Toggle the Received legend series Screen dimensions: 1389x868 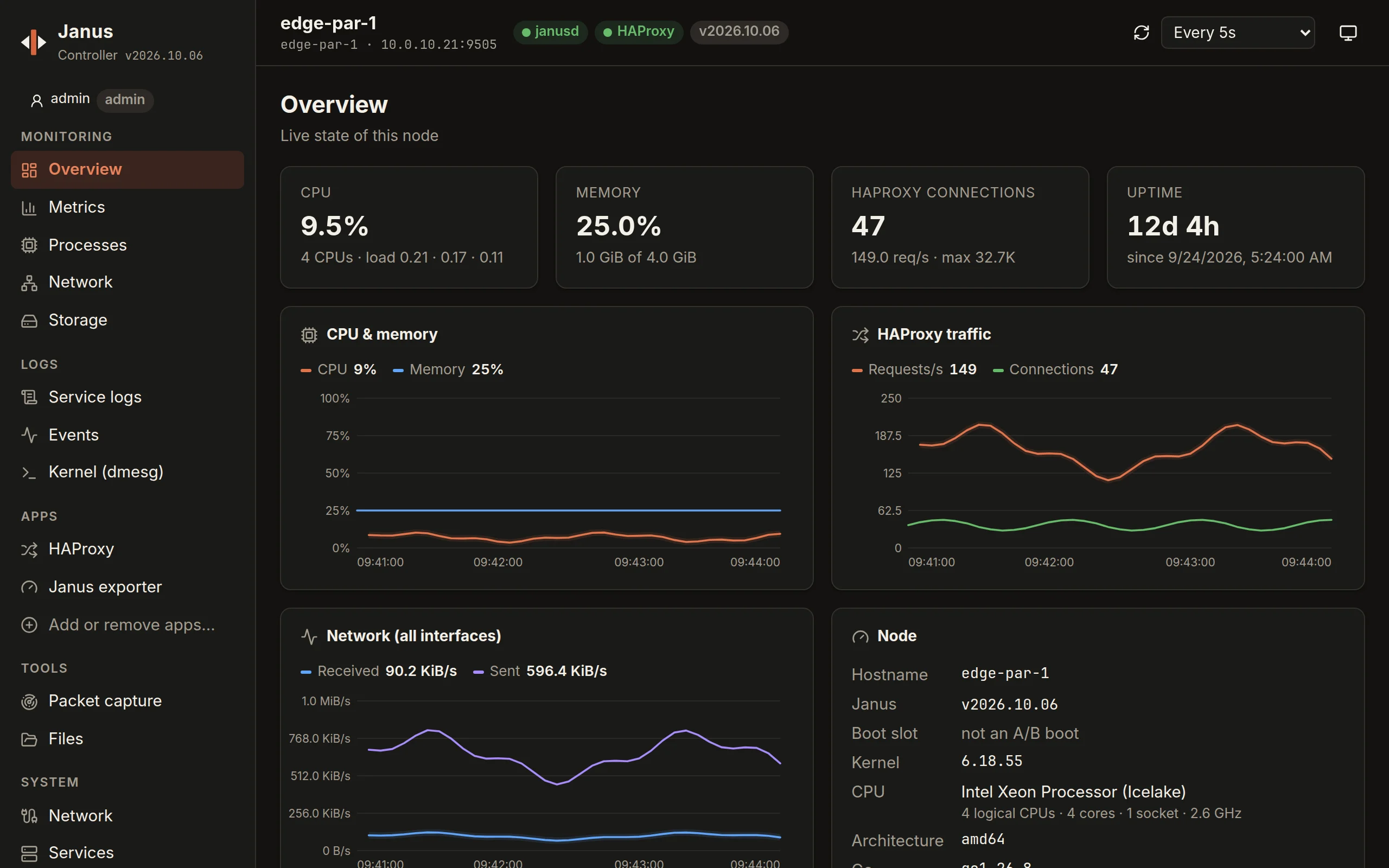[379, 672]
